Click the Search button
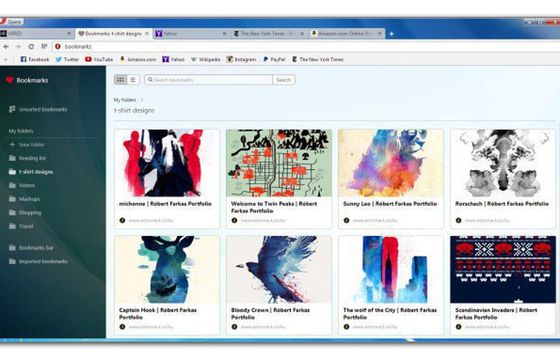This screenshot has height=360, width=560. [284, 80]
